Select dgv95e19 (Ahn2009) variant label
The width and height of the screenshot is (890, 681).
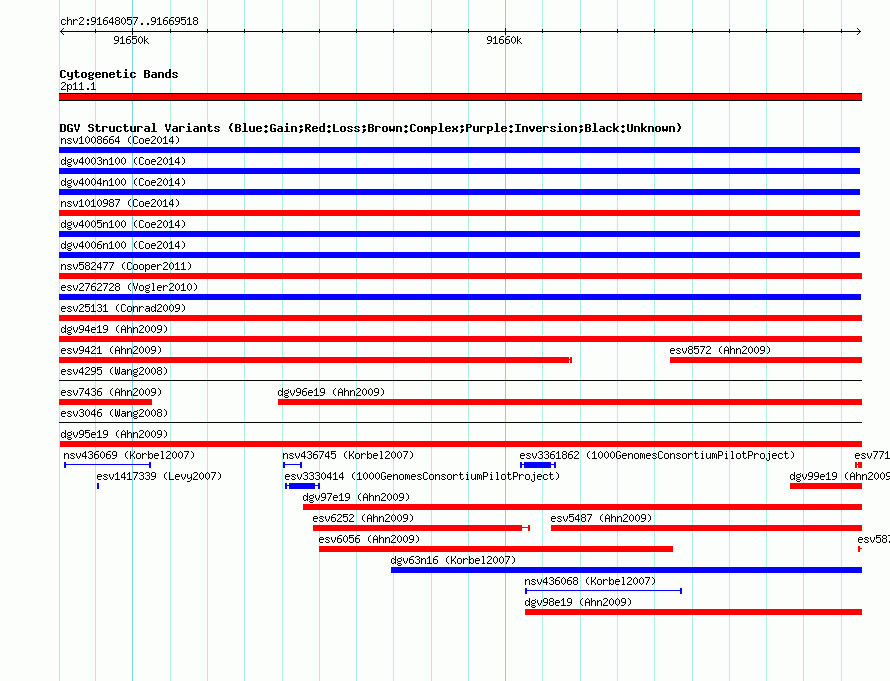point(114,434)
